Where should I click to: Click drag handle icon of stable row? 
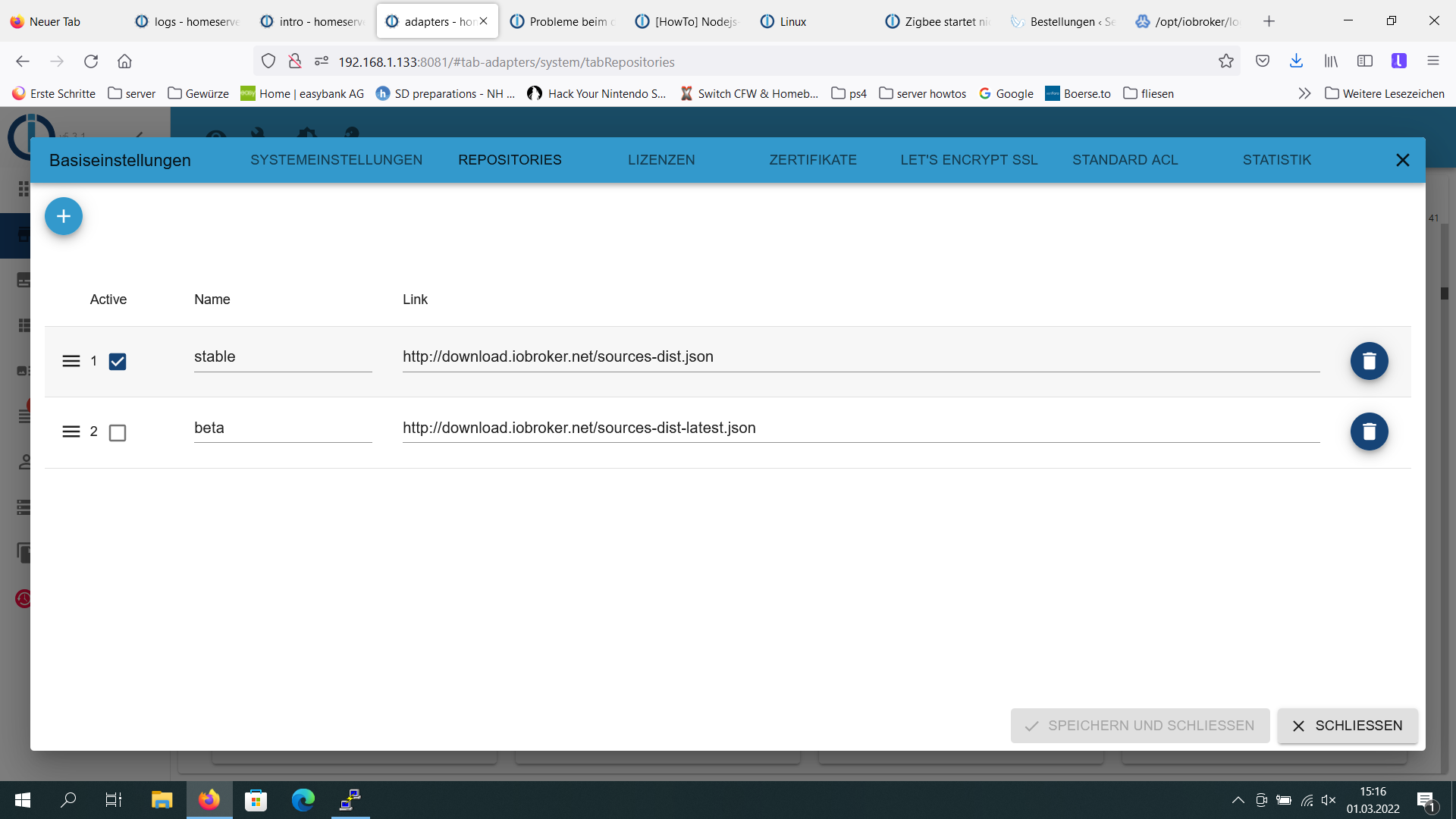71,361
